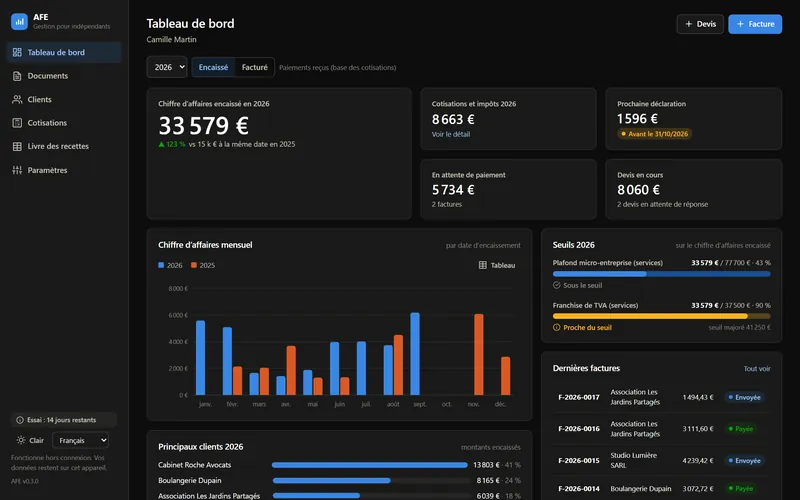Viewport: 800px width, 500px height.
Task: Click the Association Les Jardins Partagés bar
Action: [x=316, y=496]
